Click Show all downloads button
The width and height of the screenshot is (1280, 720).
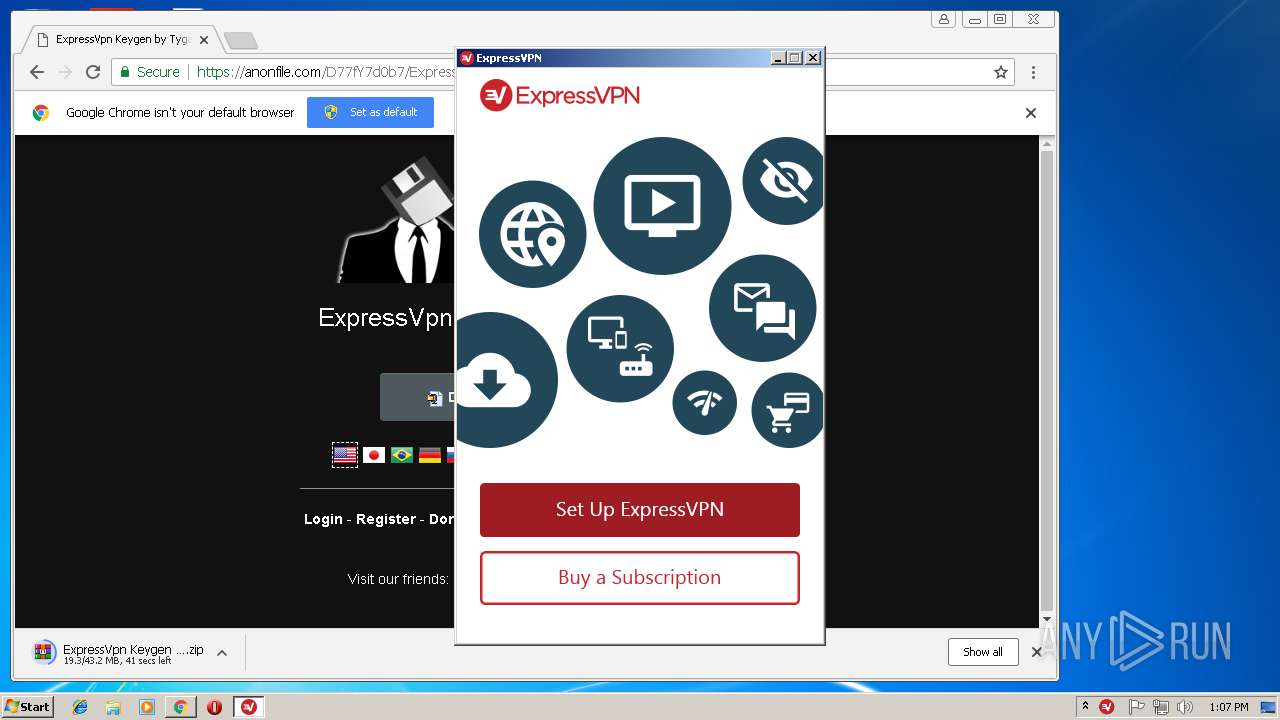pyautogui.click(x=983, y=652)
